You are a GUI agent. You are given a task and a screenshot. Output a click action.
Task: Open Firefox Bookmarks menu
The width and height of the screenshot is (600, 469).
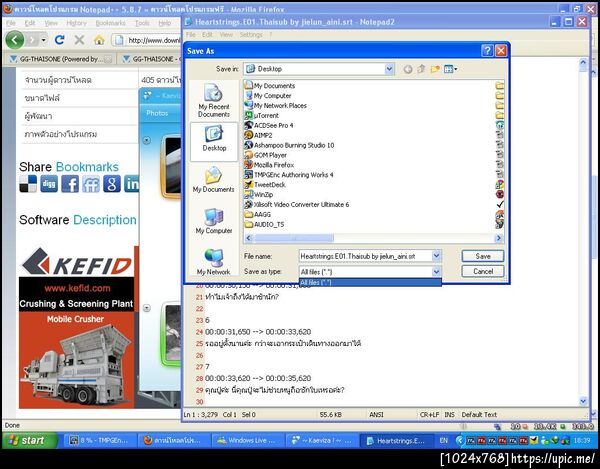coord(110,23)
